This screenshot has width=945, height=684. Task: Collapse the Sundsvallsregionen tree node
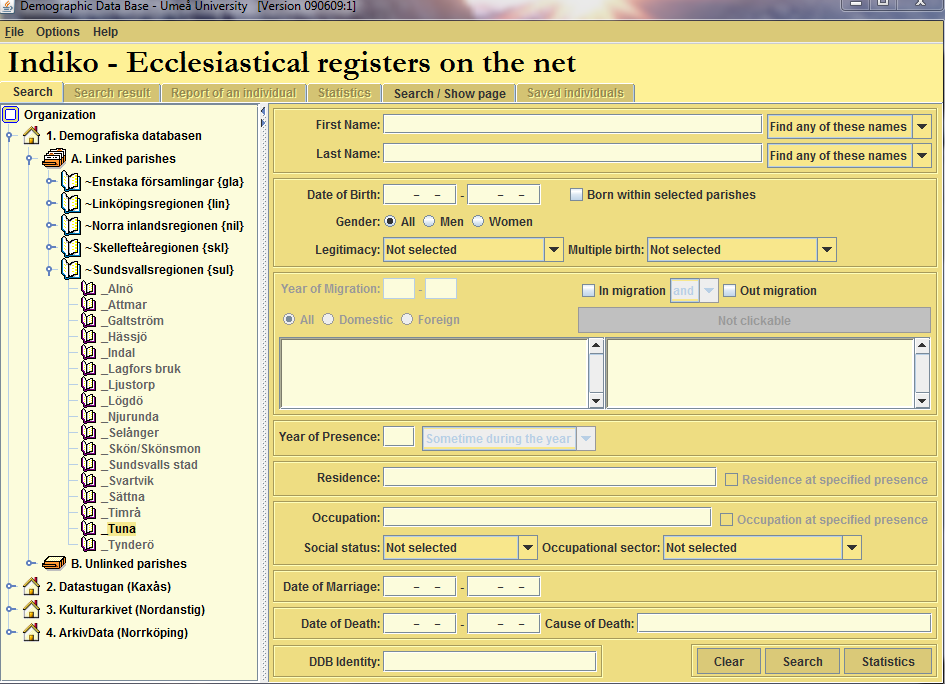click(49, 270)
